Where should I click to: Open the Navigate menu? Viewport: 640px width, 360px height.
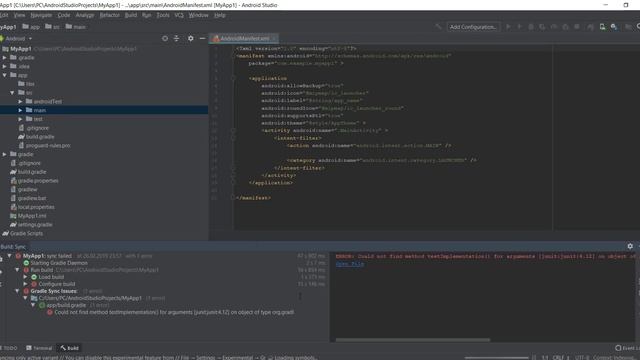coord(41,15)
